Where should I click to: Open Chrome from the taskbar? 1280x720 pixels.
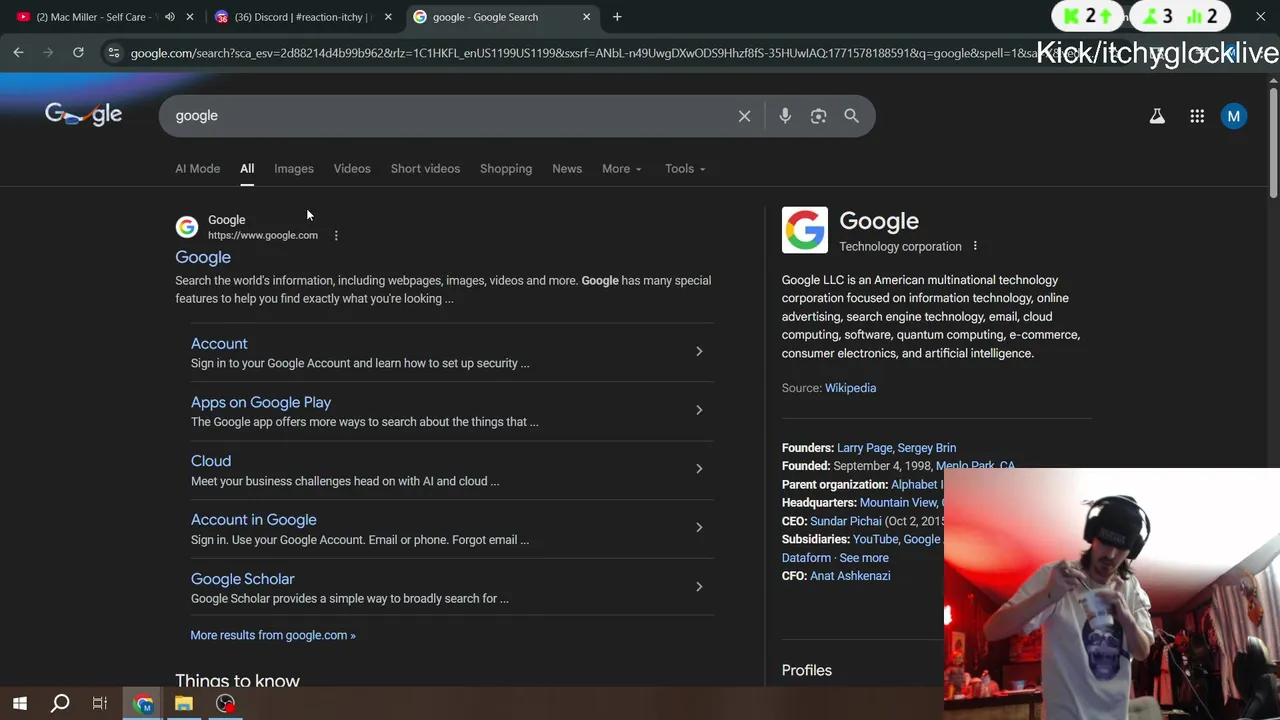pyautogui.click(x=144, y=704)
